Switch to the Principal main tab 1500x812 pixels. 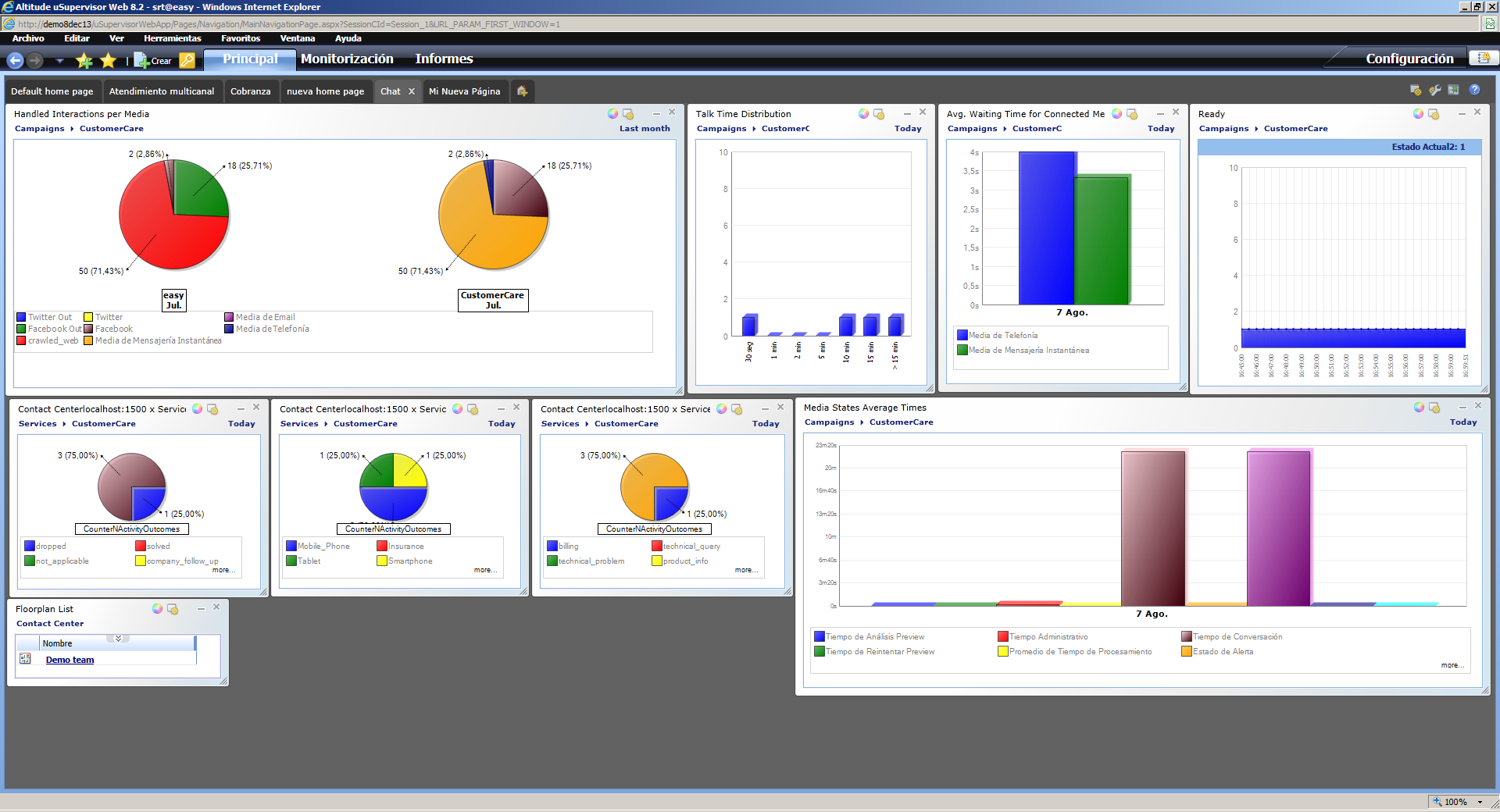[x=250, y=59]
